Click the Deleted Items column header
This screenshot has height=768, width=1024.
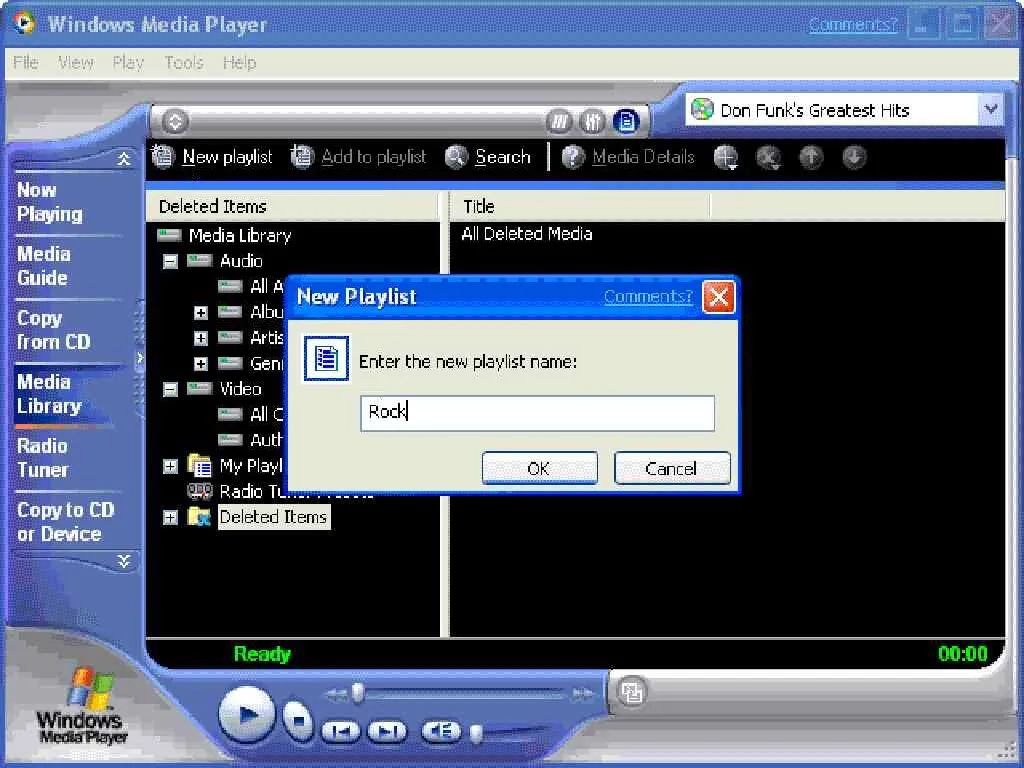click(293, 206)
